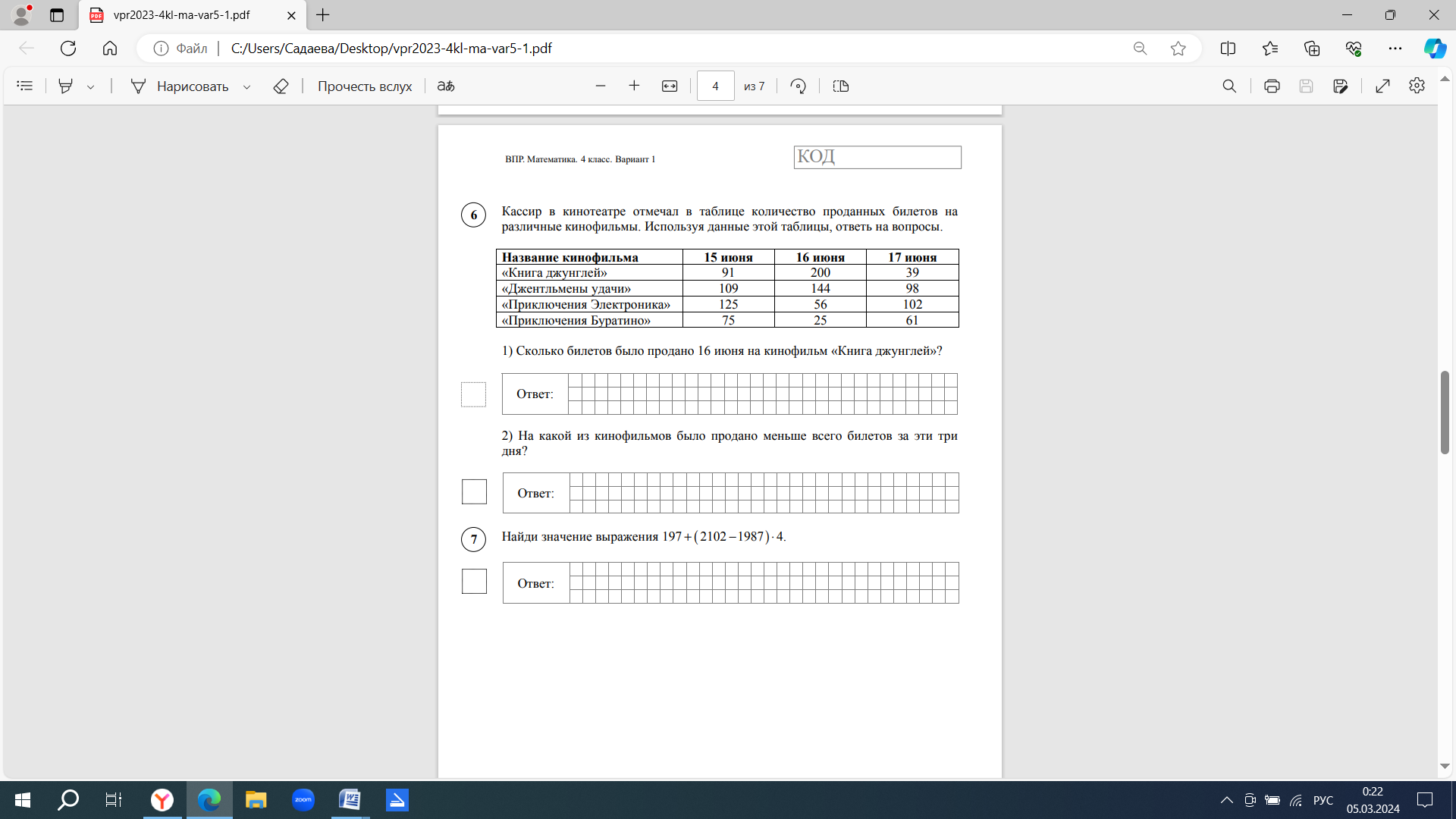This screenshot has height=819, width=1456.
Task: Open the table of contents sidebar
Action: (24, 86)
